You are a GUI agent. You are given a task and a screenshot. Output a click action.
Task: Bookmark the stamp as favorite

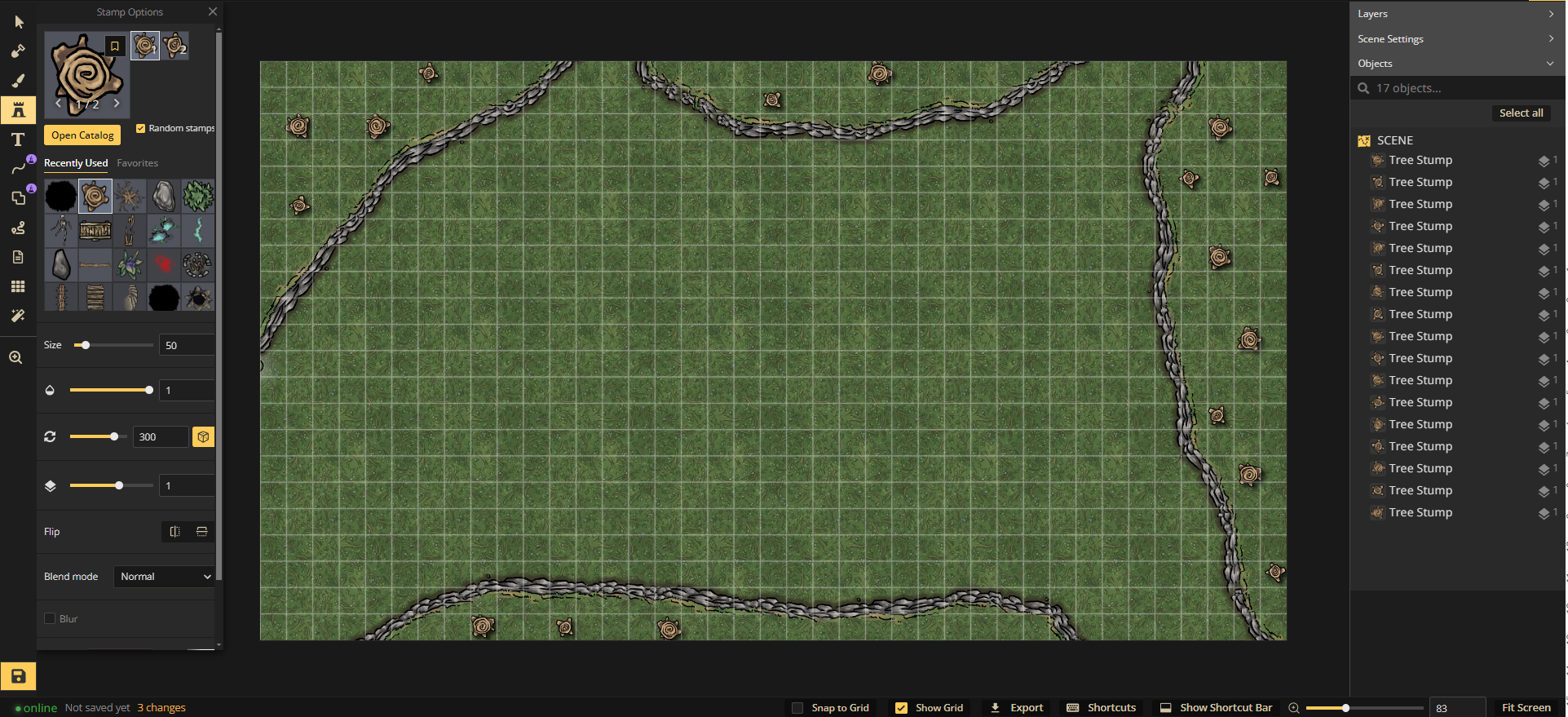[115, 46]
